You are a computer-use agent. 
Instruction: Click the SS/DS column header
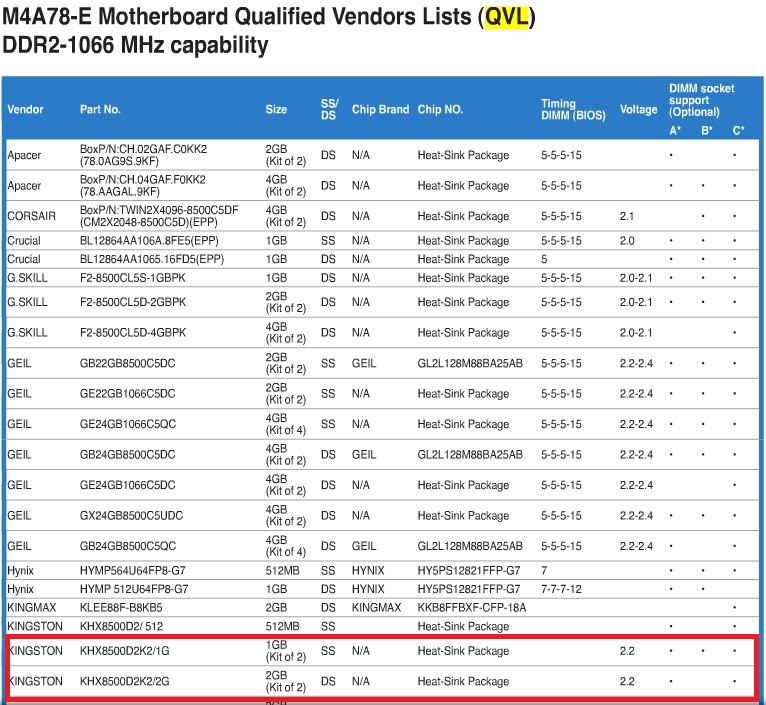coord(329,109)
